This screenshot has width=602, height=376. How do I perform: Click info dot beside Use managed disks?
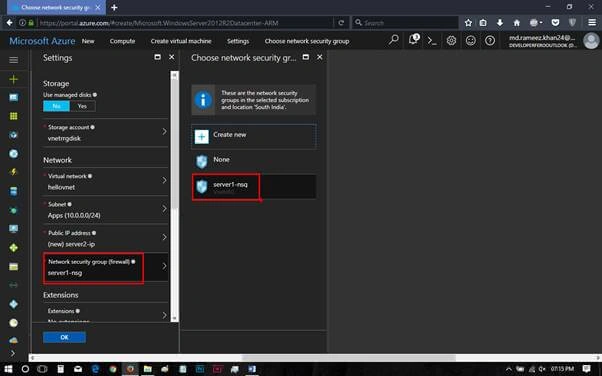95,94
